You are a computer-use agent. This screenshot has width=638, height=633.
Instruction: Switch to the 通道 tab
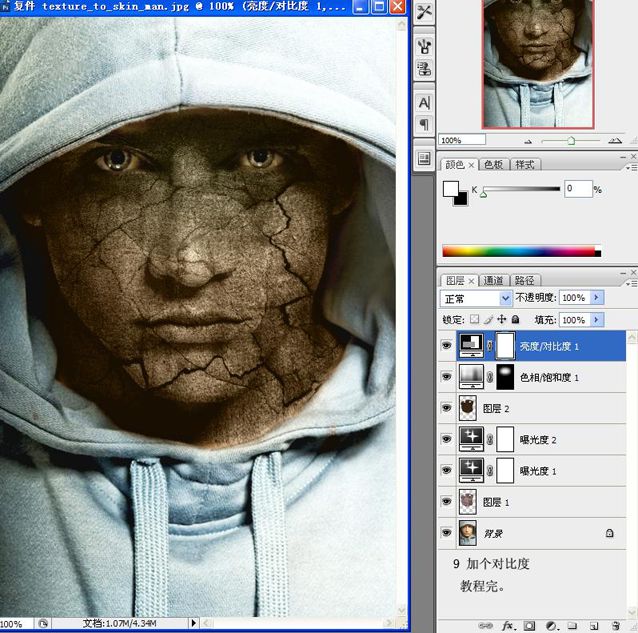494,281
